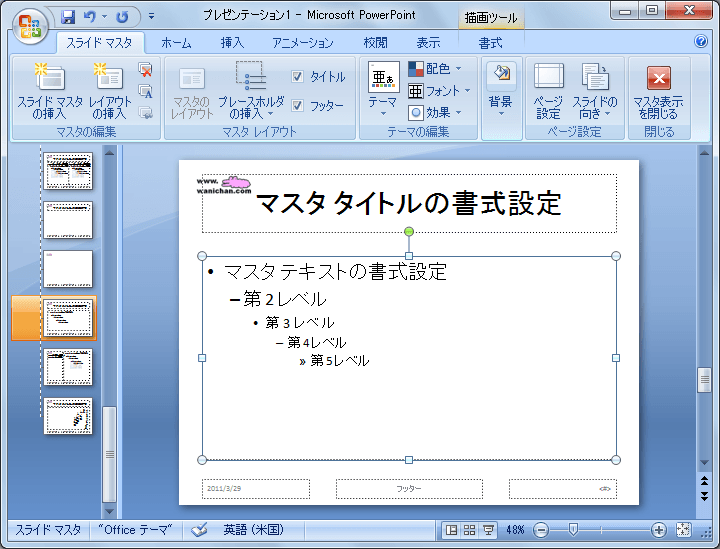Select the スライド マスタ tab
The image size is (720, 549).
tap(99, 43)
